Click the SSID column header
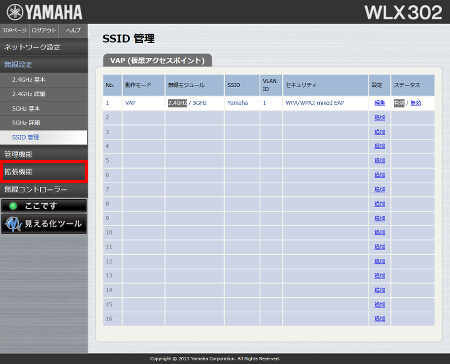450x364 pixels. point(242,85)
